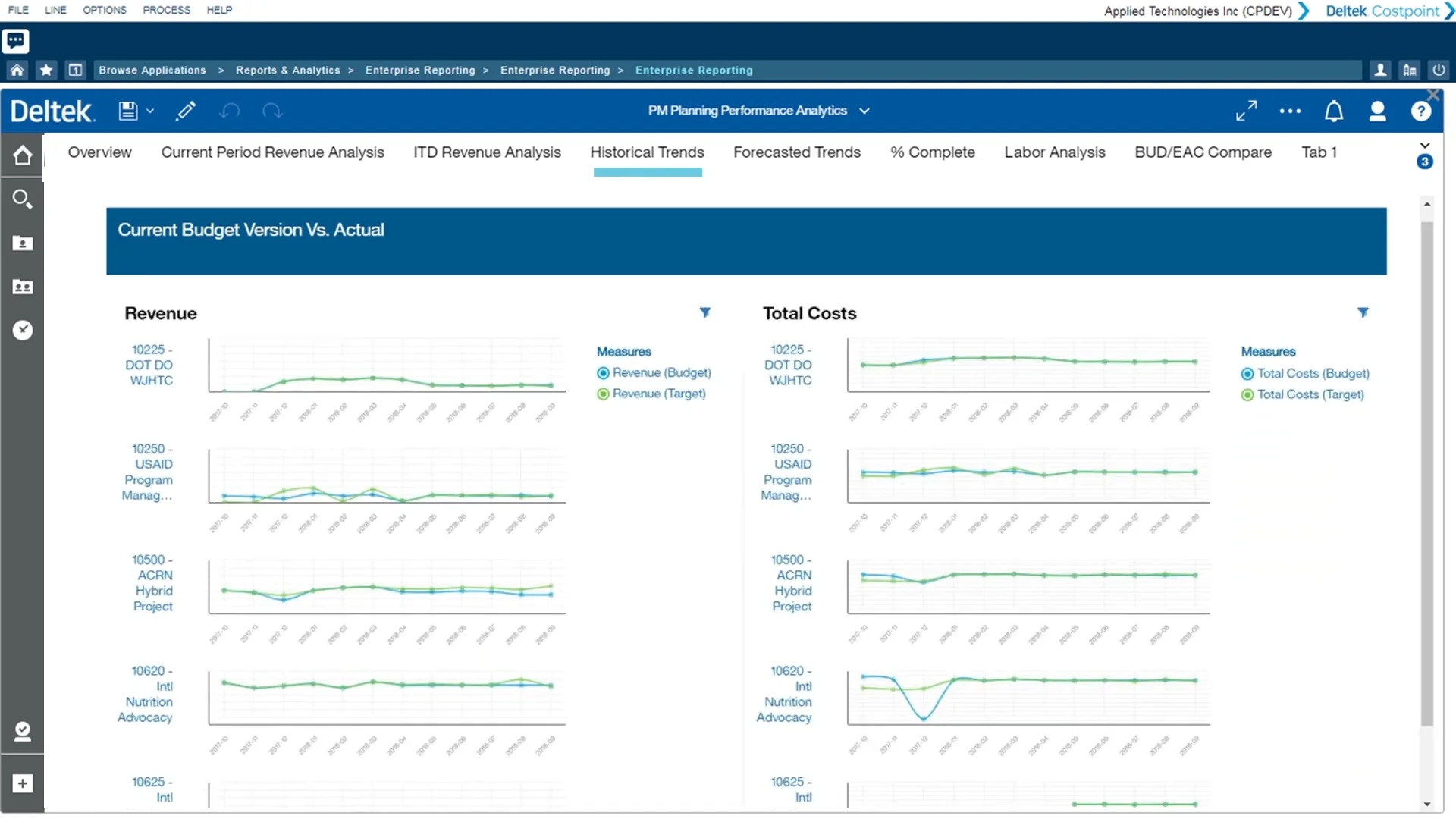
Task: Select the Revenue (Budget) measure
Action: [603, 373]
